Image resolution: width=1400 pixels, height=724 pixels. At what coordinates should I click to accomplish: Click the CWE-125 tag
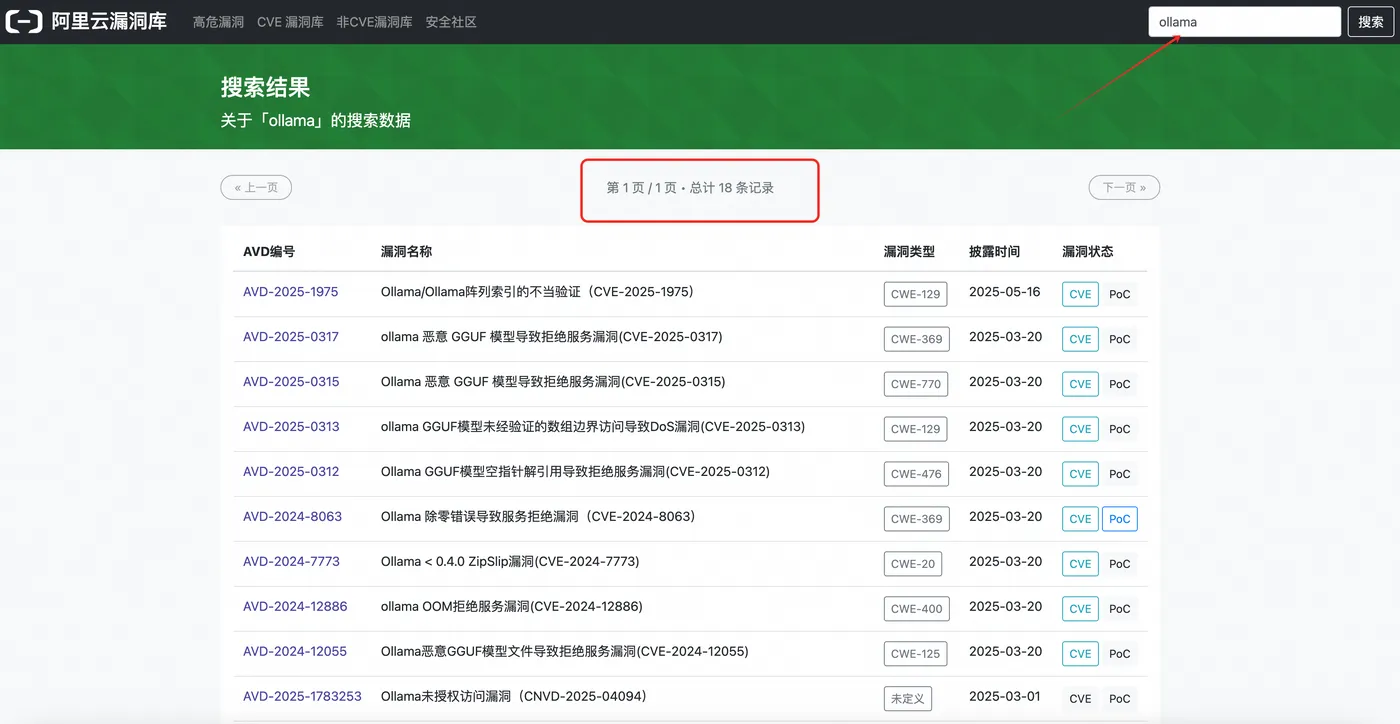point(916,654)
